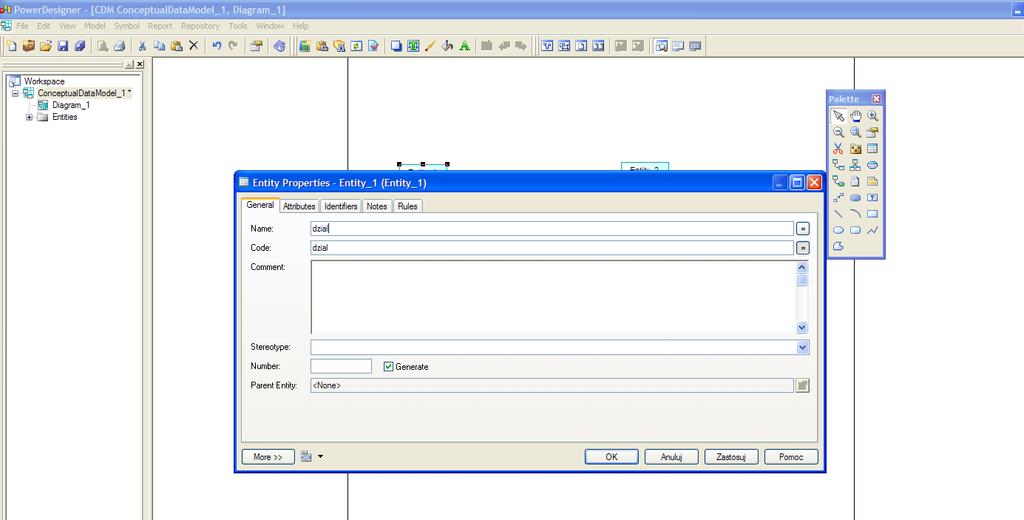The image size is (1024, 520).
Task: Select the Workspace tree root
Action: point(44,82)
